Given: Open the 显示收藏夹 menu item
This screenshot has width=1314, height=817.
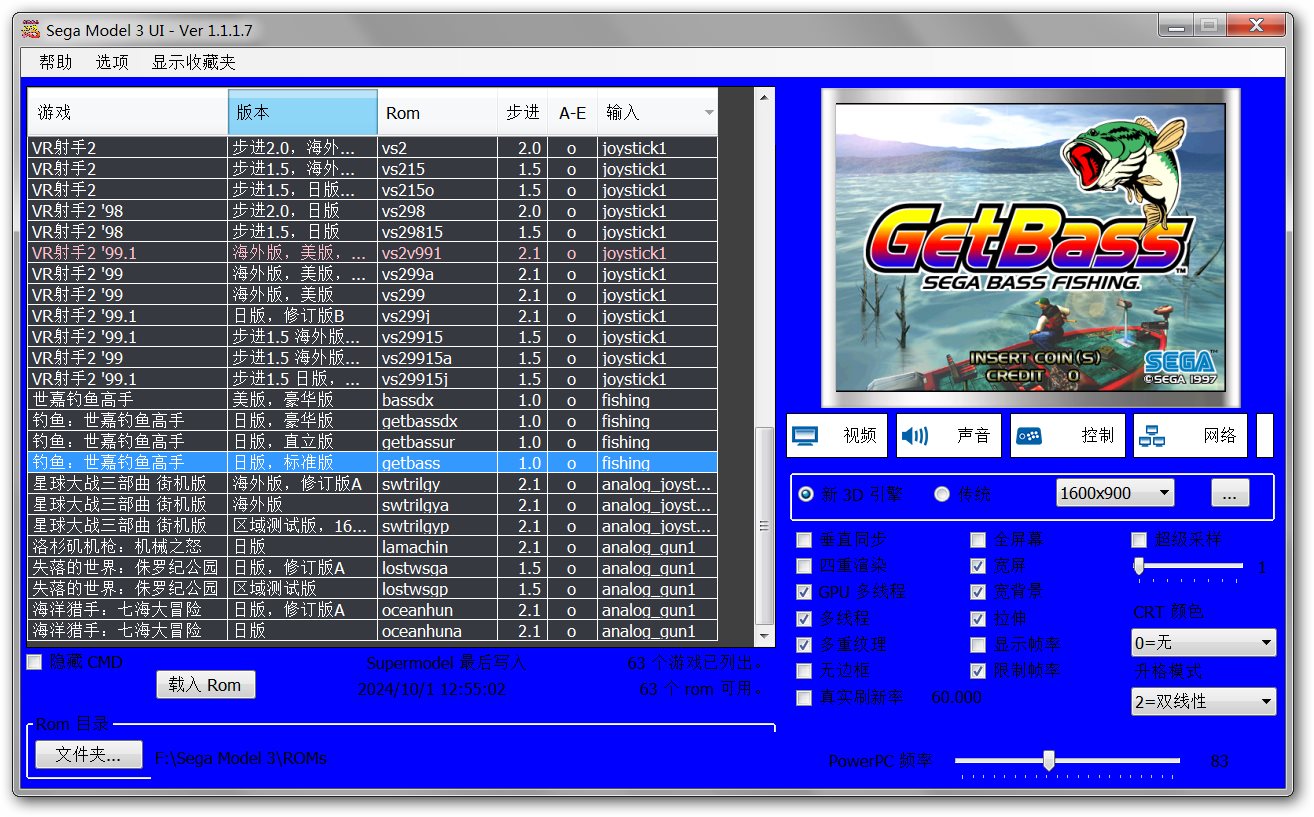Looking at the screenshot, I should point(193,62).
